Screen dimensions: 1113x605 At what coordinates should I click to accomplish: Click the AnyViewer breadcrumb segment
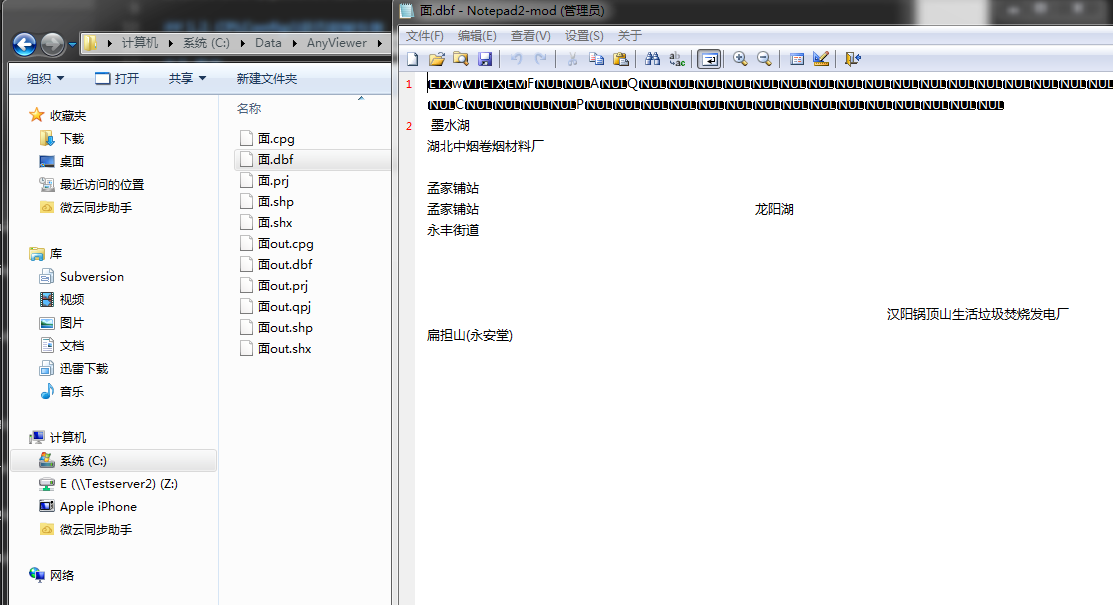[336, 43]
